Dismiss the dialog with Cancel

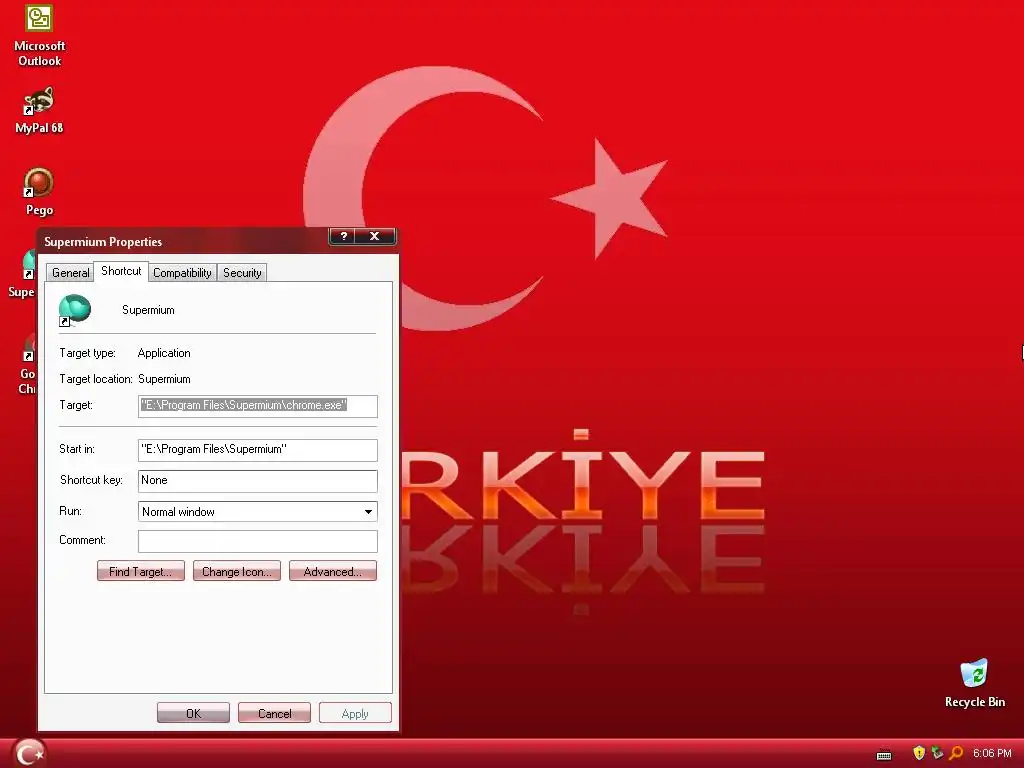(274, 713)
